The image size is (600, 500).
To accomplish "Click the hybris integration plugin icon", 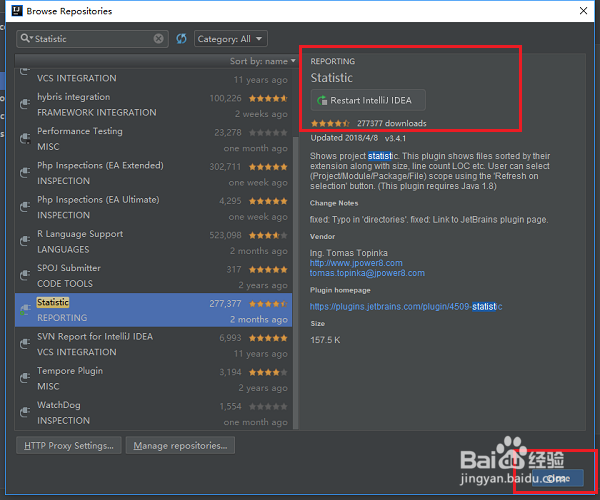I will 25,103.
